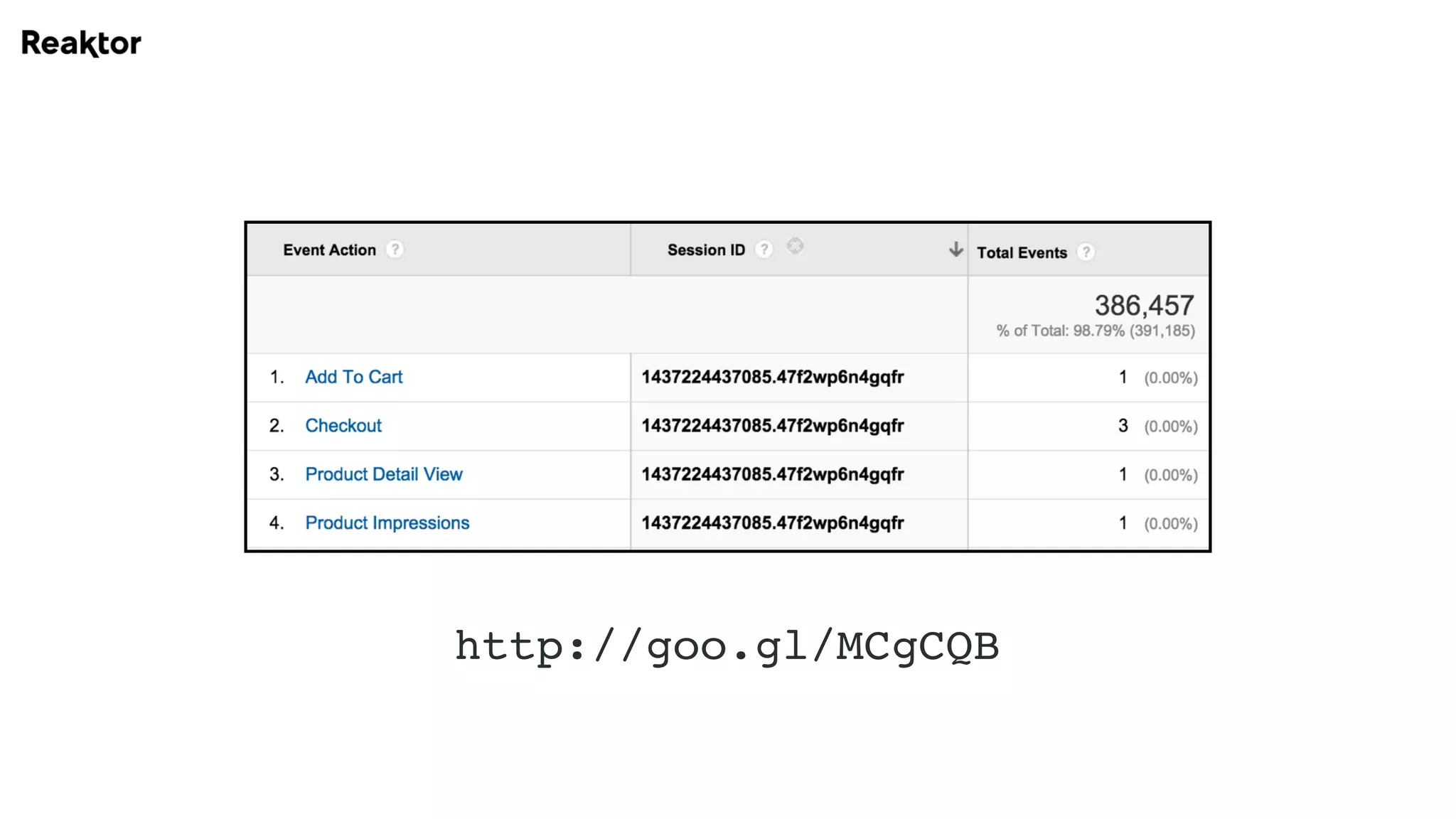Screen dimensions: 1456x819
Task: Sort by Total Events column header
Action: tap(1022, 253)
